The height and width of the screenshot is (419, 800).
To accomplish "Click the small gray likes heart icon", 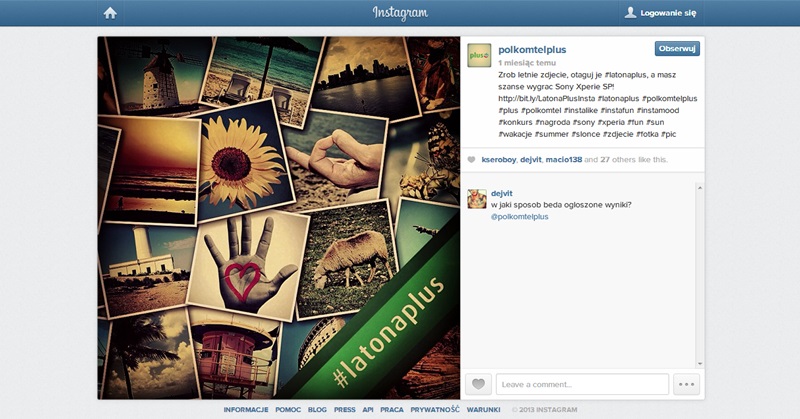I will [x=471, y=160].
